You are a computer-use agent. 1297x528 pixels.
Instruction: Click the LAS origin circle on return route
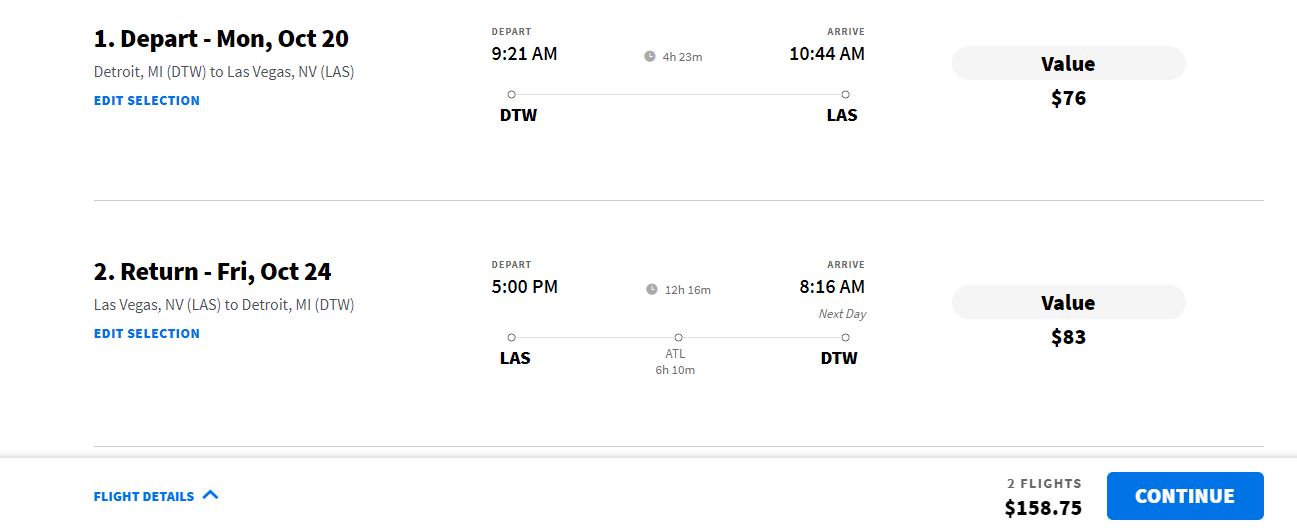pyautogui.click(x=511, y=337)
